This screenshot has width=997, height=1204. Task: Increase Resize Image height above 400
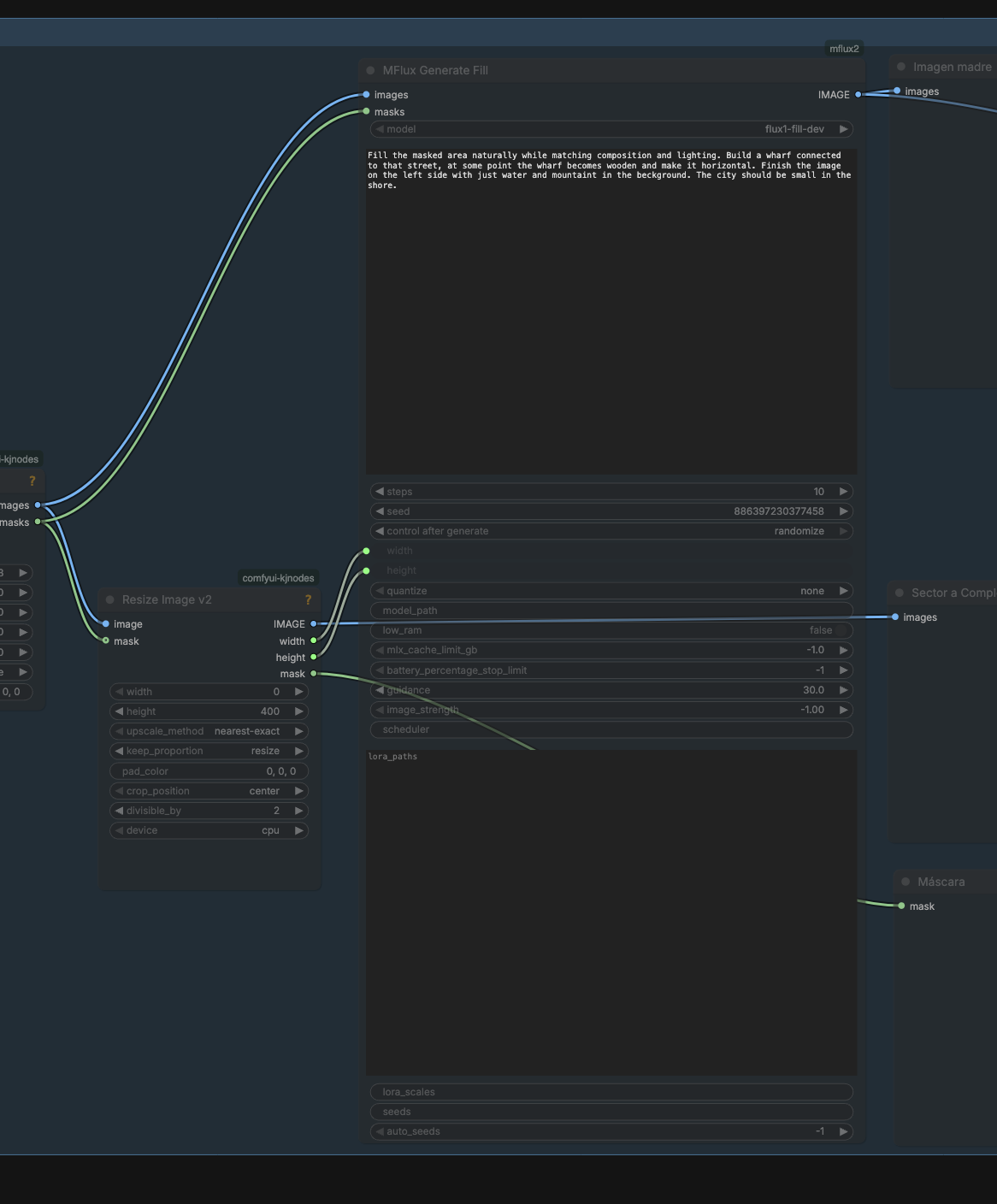click(x=298, y=711)
